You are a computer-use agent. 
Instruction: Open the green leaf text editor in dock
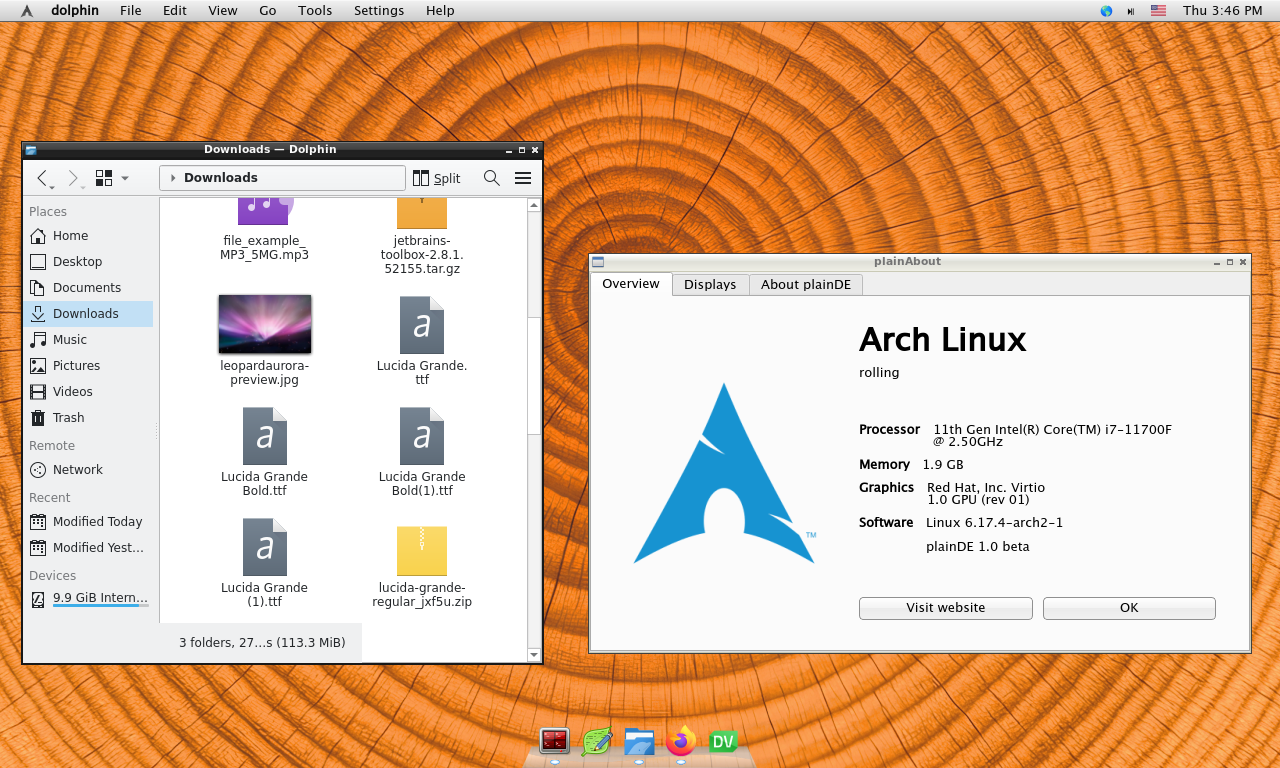point(597,741)
